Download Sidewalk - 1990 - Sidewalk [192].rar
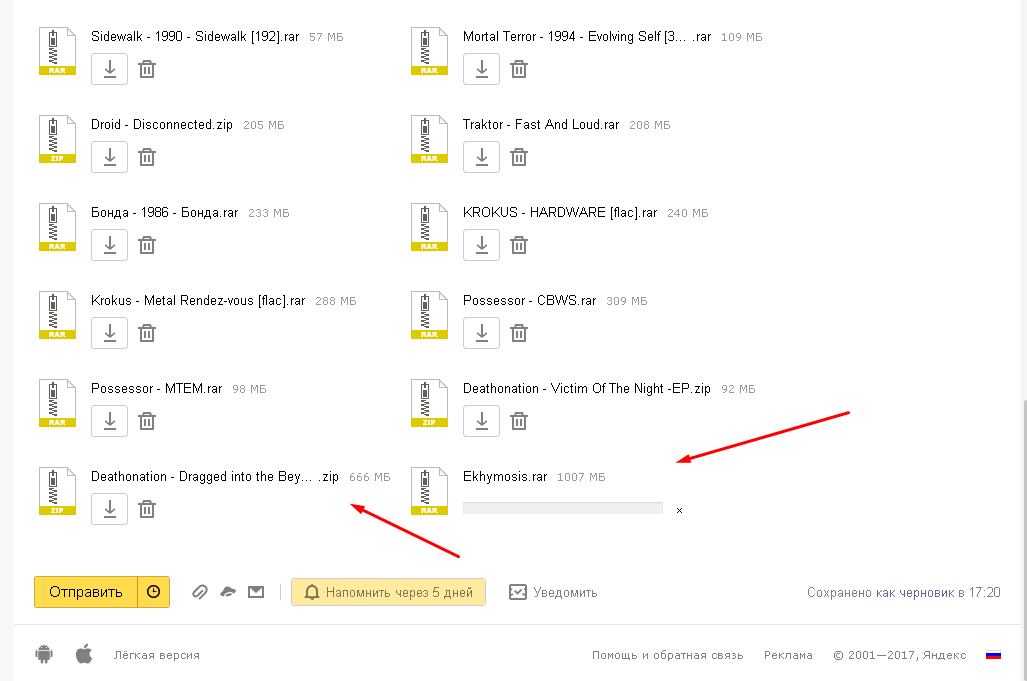The image size is (1027, 681). coord(109,69)
